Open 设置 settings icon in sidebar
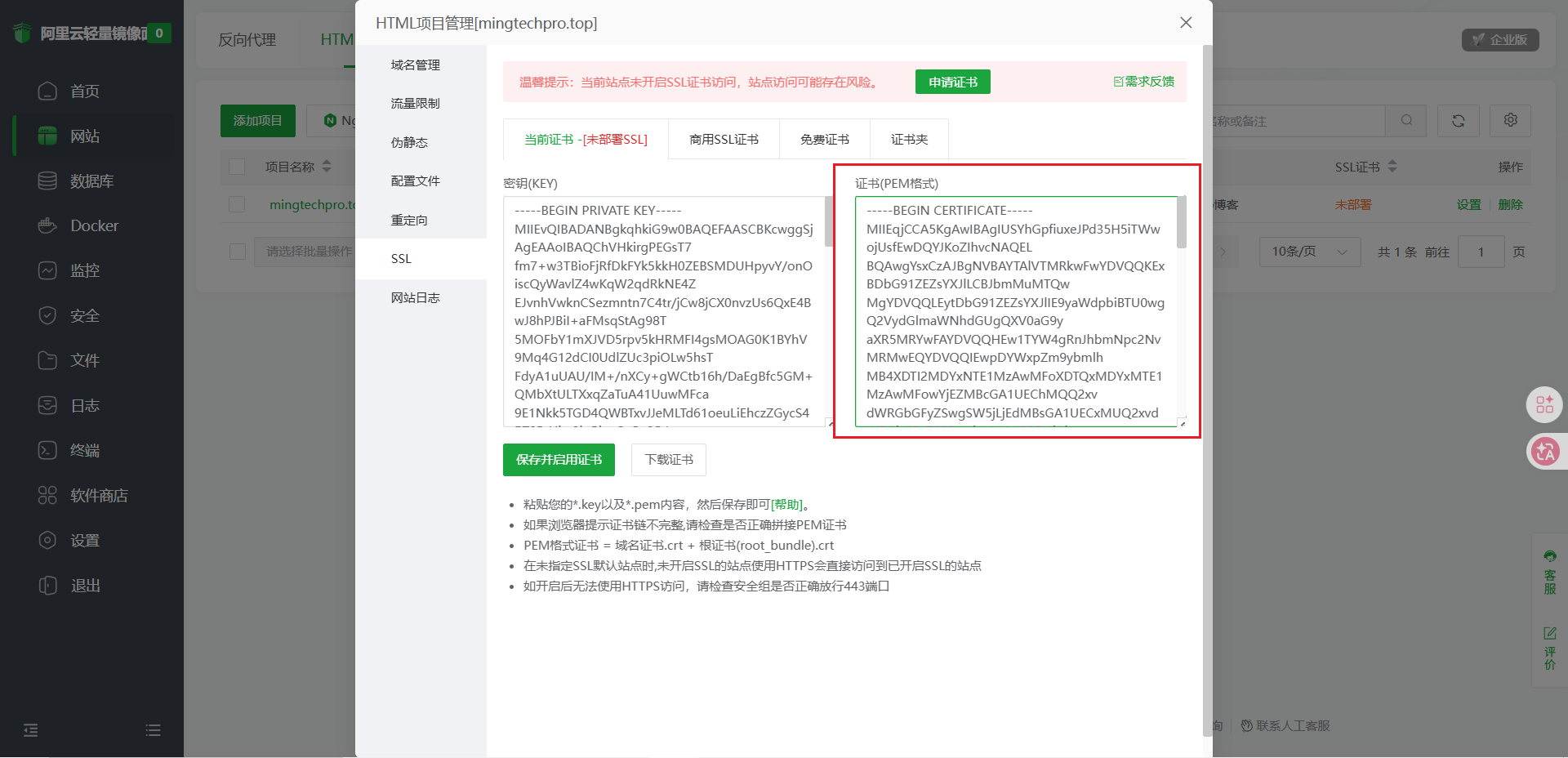Viewport: 1568px width, 758px height. [47, 540]
